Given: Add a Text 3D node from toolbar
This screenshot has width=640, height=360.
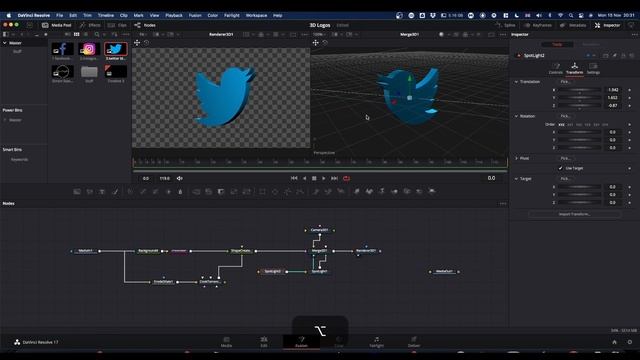Looking at the screenshot, I should [382, 191].
